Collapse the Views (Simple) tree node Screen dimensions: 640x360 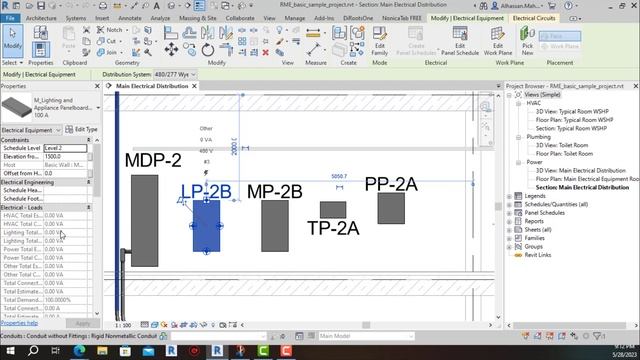tap(509, 95)
